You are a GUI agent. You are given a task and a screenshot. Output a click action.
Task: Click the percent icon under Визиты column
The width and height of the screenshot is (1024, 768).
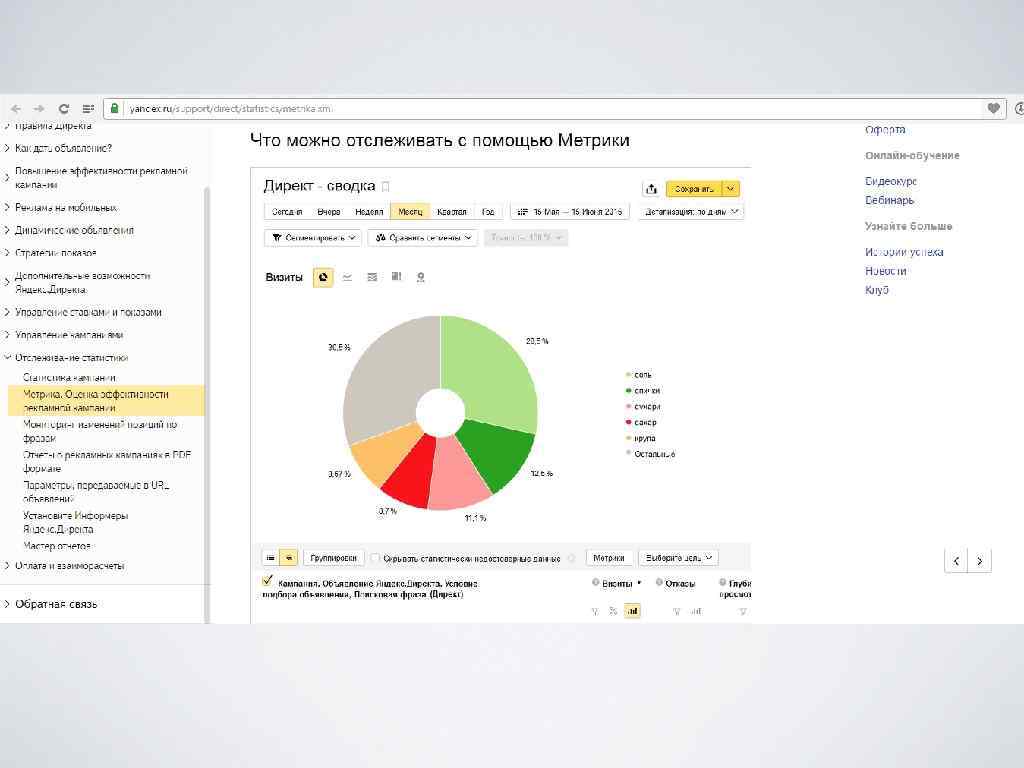pyautogui.click(x=613, y=611)
